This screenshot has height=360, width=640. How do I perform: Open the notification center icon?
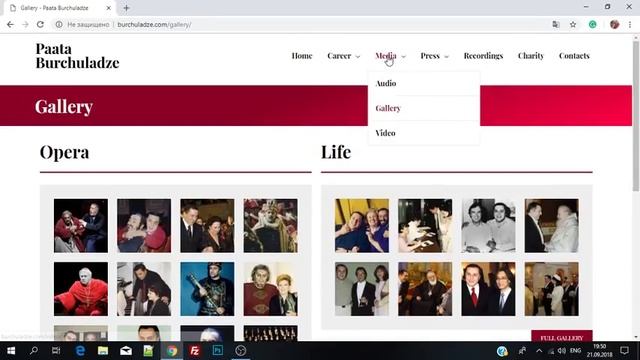[x=624, y=351]
